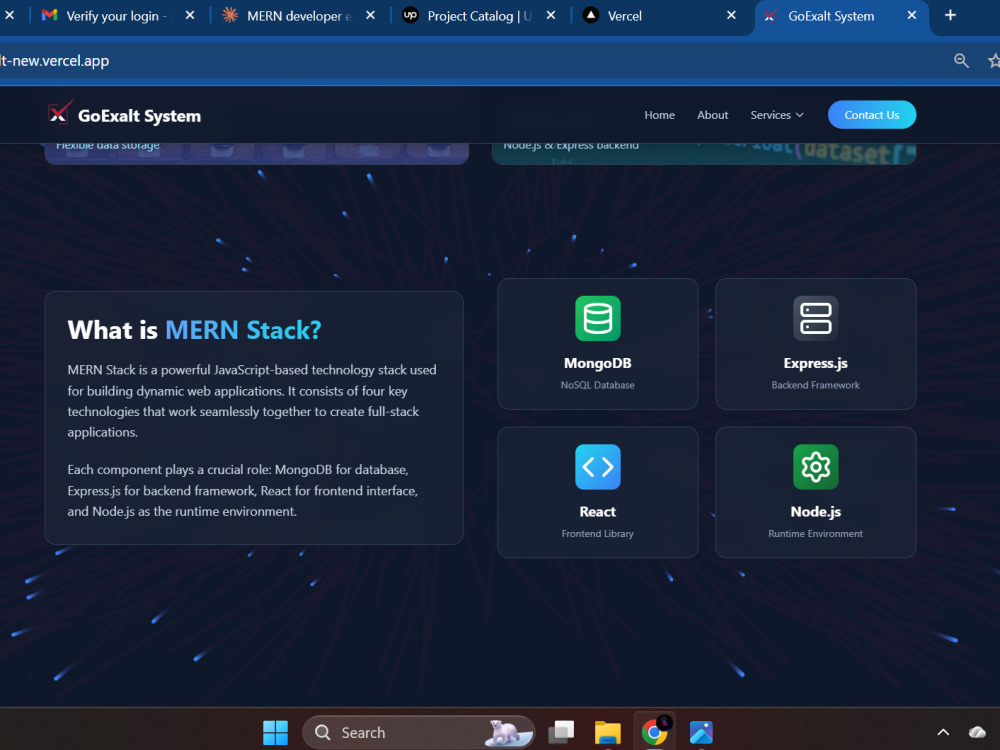This screenshot has height=750, width=1000.
Task: Show hidden system tray icons
Action: pos(943,732)
